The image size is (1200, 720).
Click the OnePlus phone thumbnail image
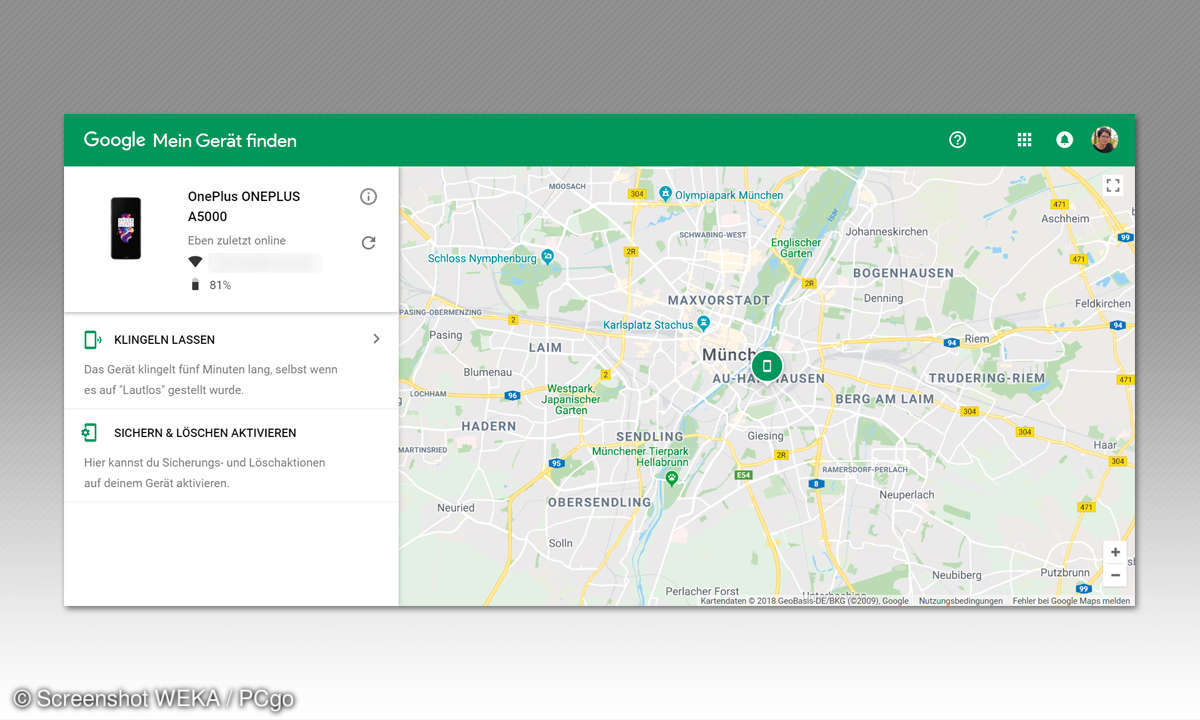click(x=126, y=228)
